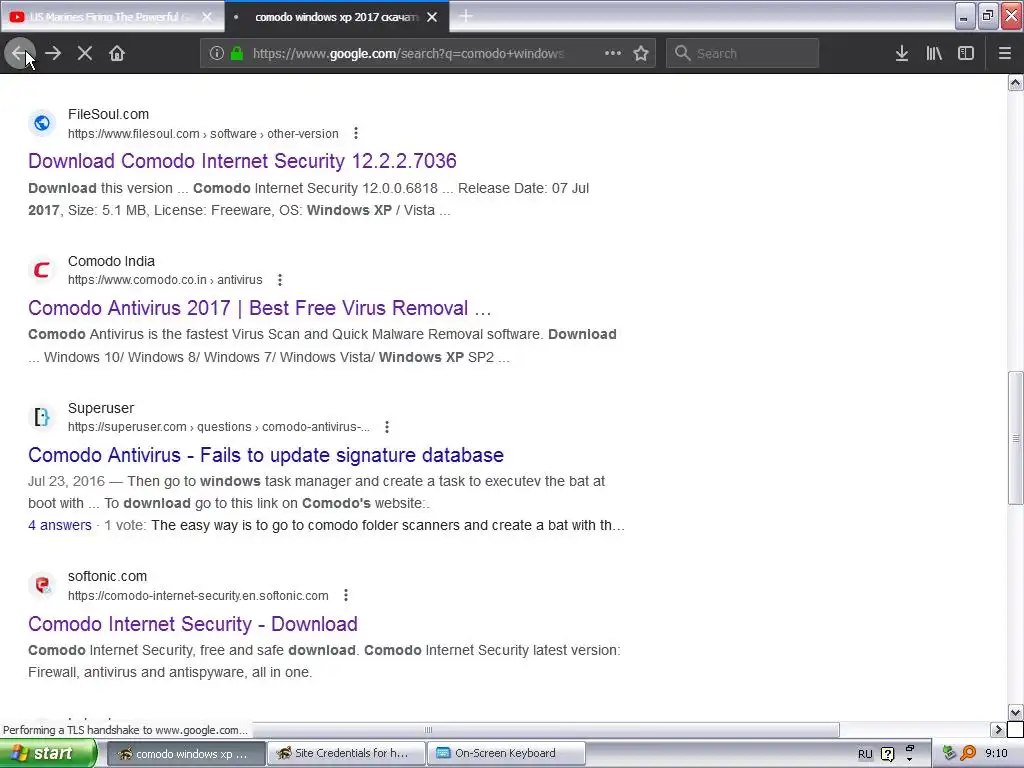The width and height of the screenshot is (1024, 768).
Task: Click the green padlock security icon
Action: pos(236,54)
